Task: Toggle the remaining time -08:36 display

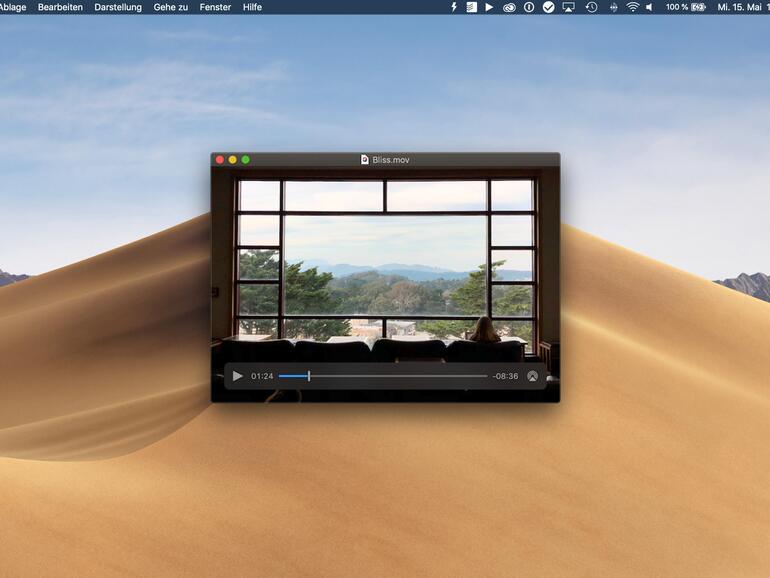Action: tap(505, 376)
